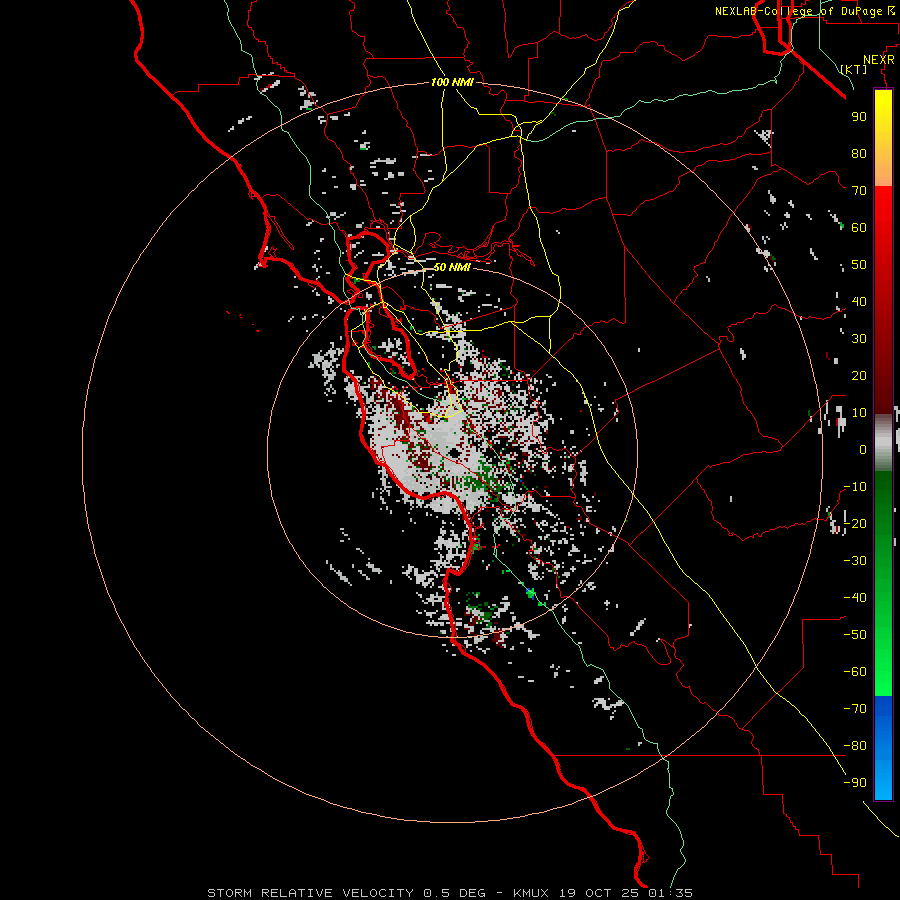Click the 60 value on velocity scale
This screenshot has height=900, width=900.
click(859, 228)
